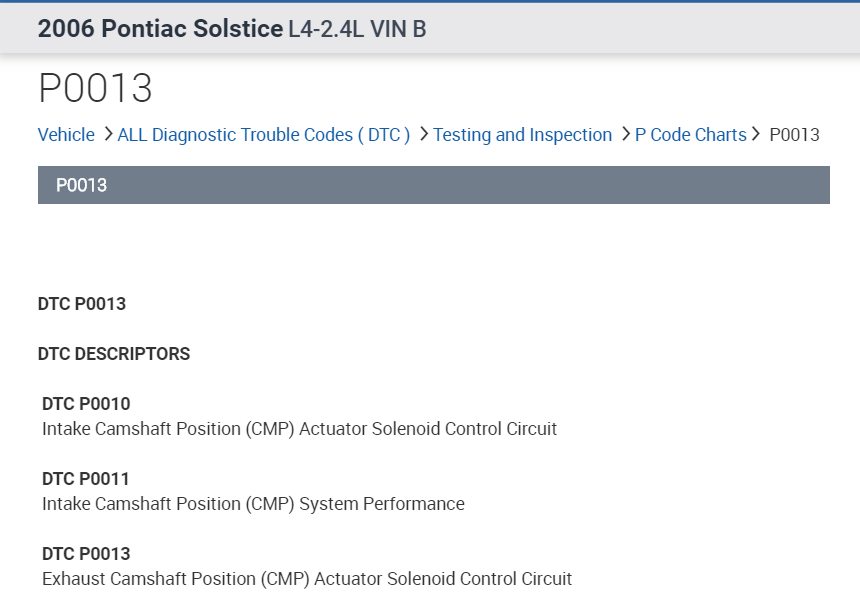Screen dimensions: 860x597
Task: Click the L4-2.4L VIN B engine label
Action: tap(357, 29)
